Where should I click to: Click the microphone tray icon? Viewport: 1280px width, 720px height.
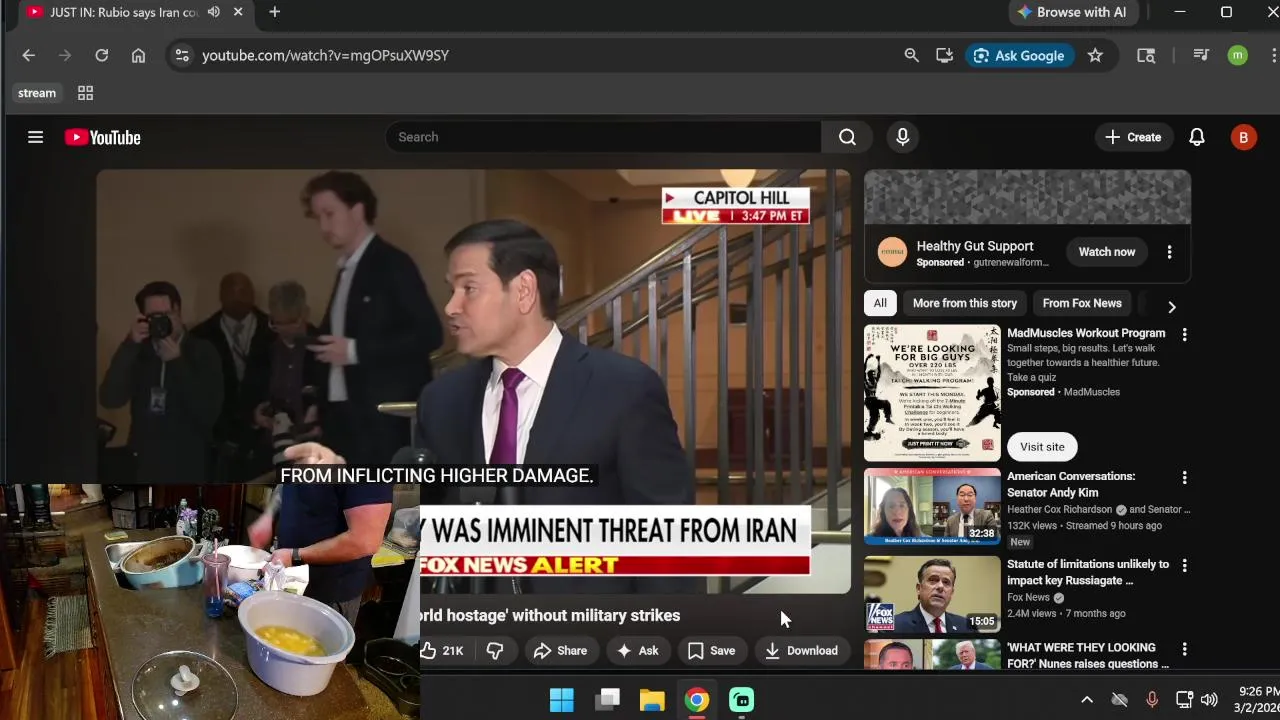[x=1151, y=700]
